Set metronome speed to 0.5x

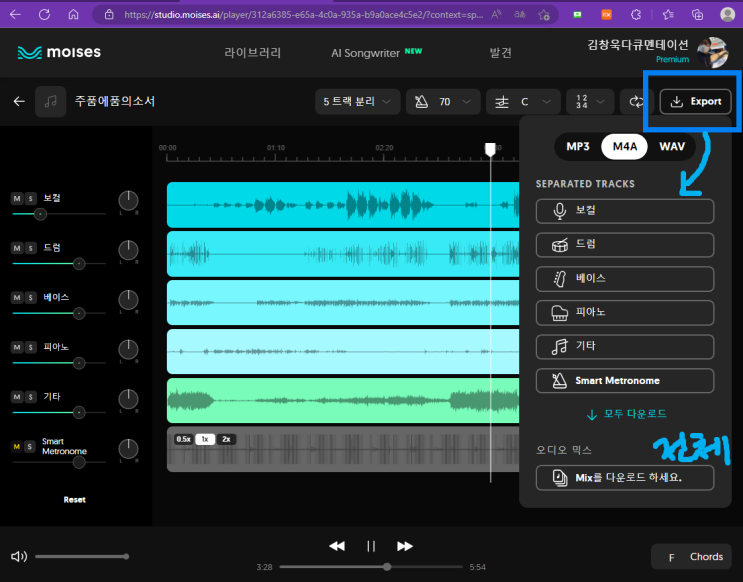pyautogui.click(x=184, y=439)
